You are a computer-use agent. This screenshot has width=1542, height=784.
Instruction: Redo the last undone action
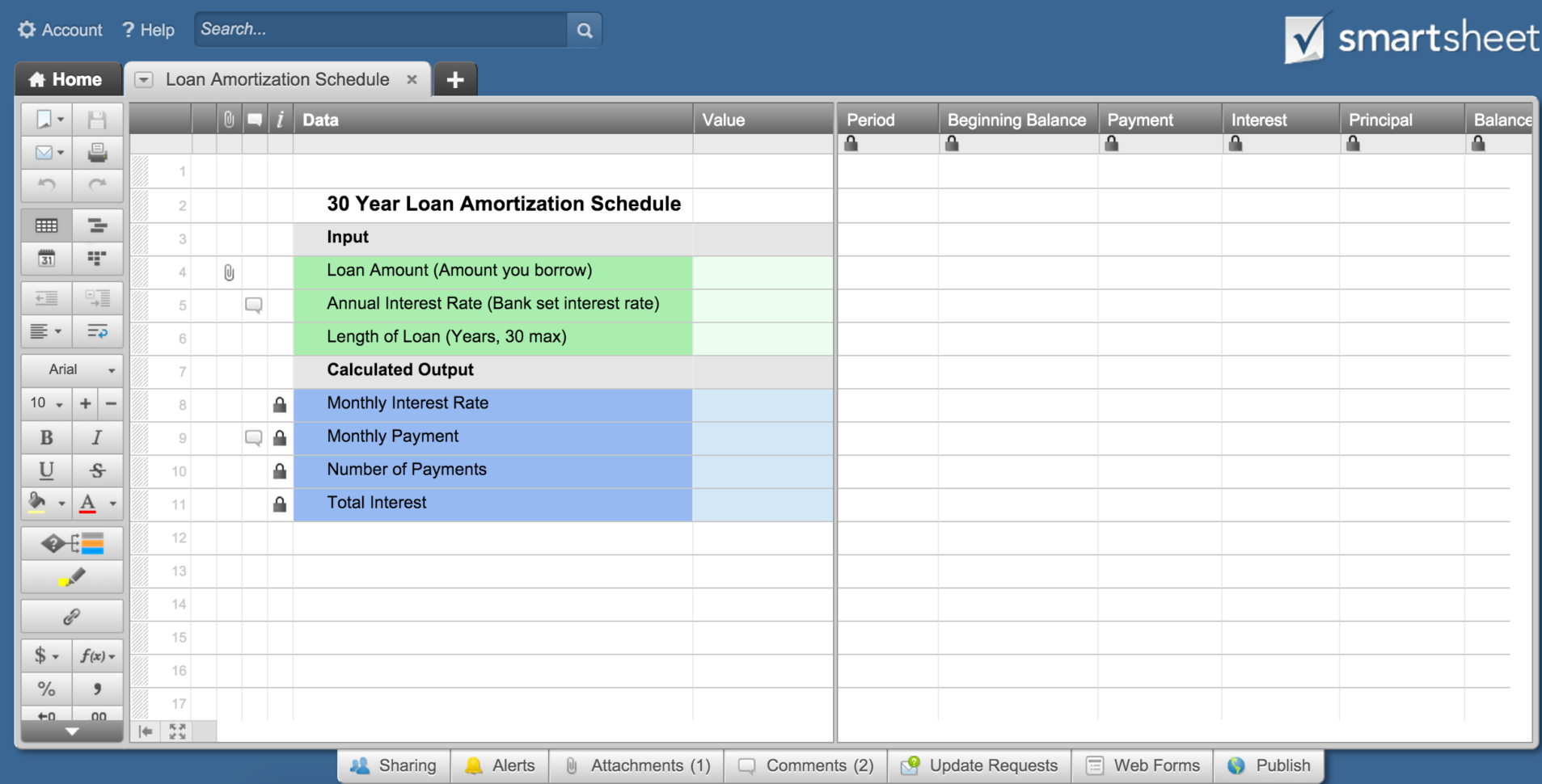(98, 185)
